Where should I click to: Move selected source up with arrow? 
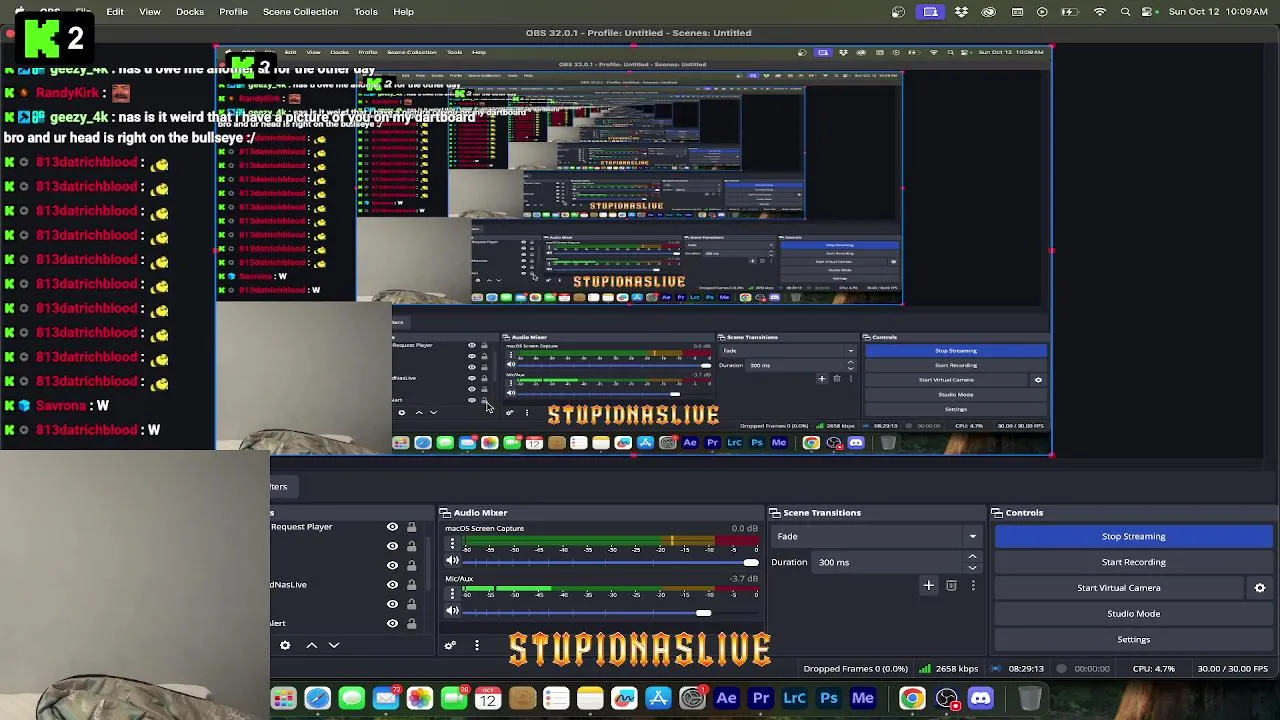click(x=312, y=646)
